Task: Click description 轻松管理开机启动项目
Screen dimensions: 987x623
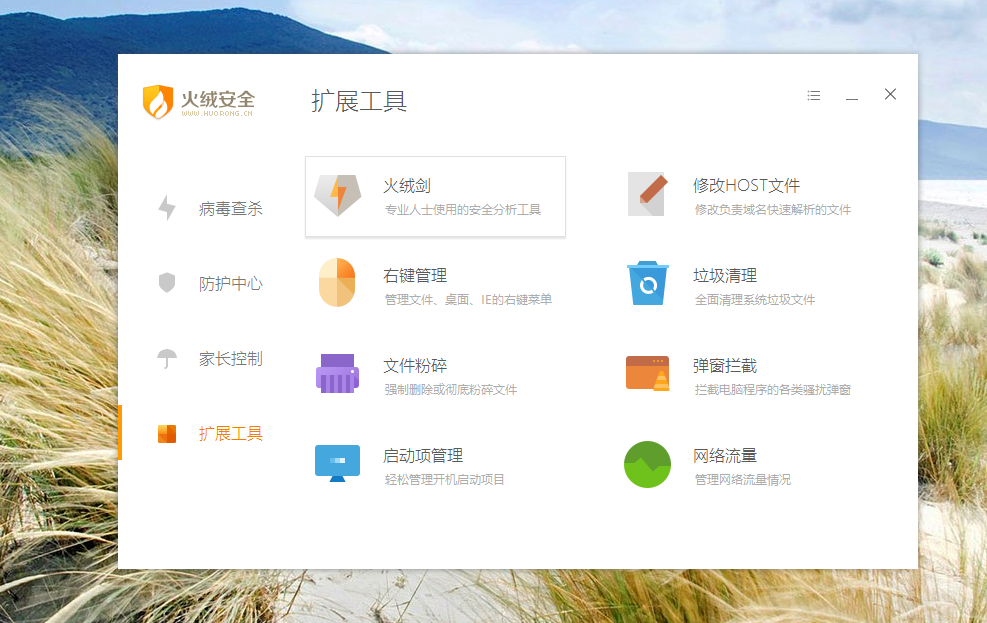Action: tap(444, 480)
